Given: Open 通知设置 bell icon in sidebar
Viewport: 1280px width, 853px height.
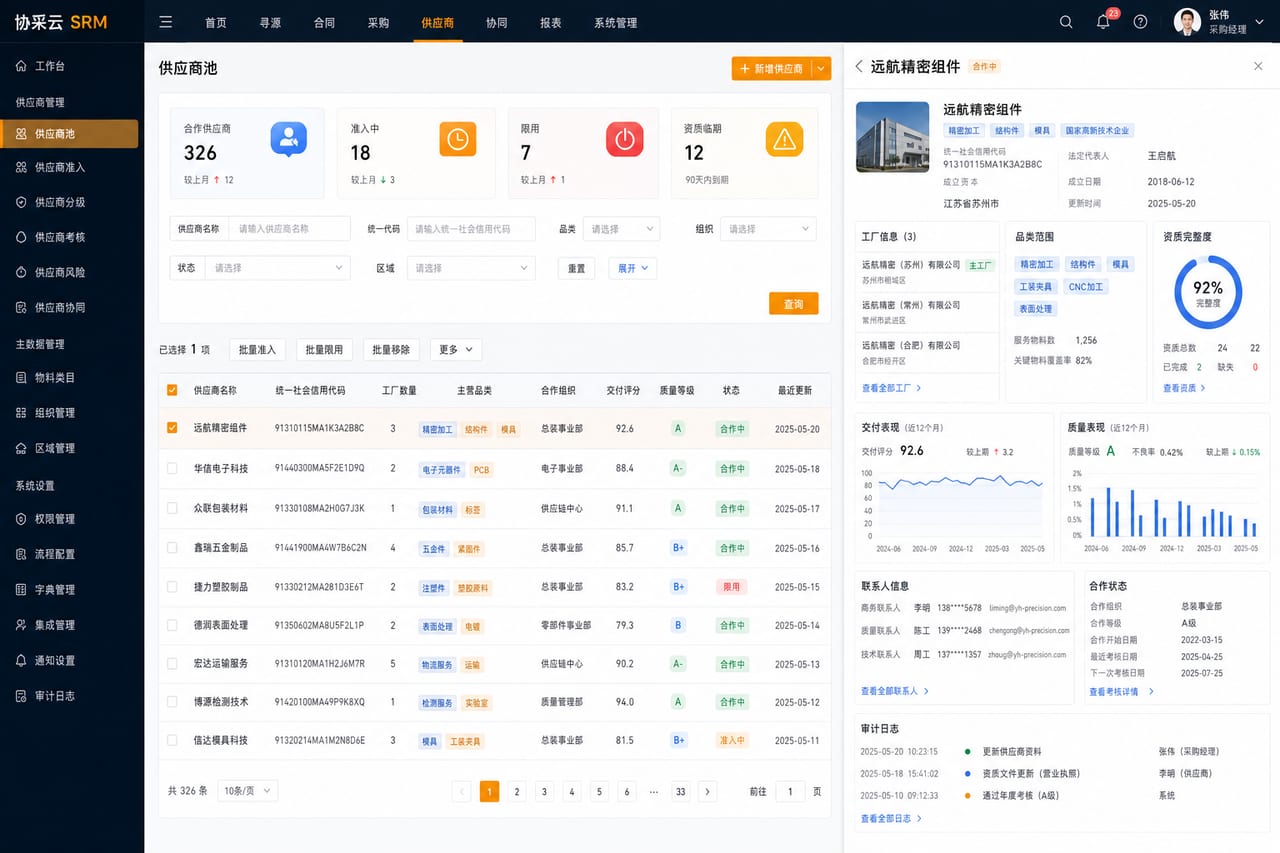Looking at the screenshot, I should [x=21, y=660].
